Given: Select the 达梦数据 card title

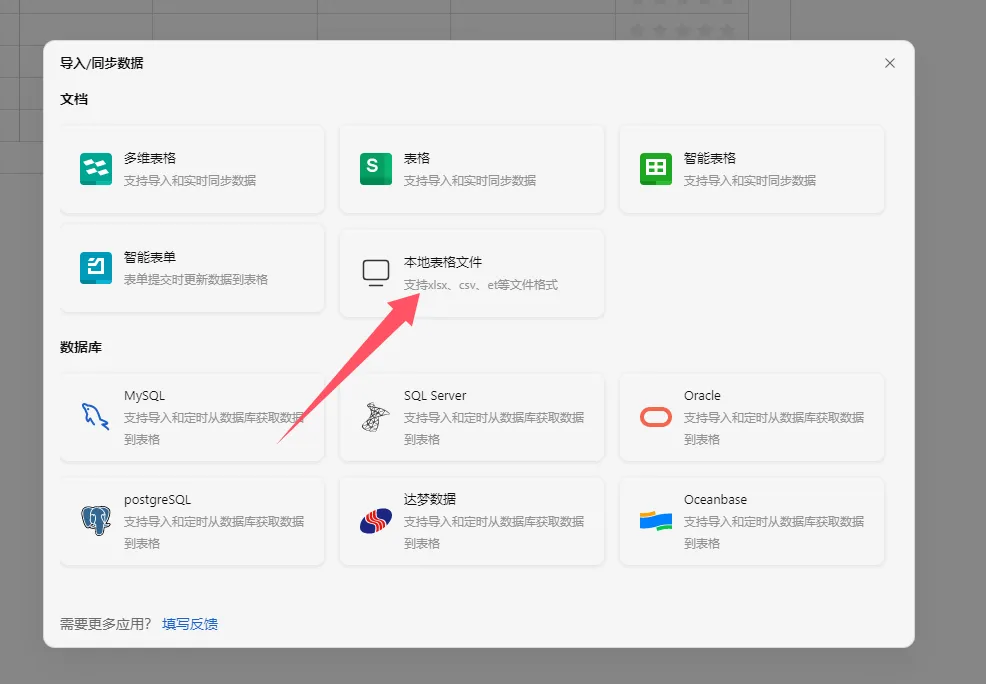Looking at the screenshot, I should 429,499.
